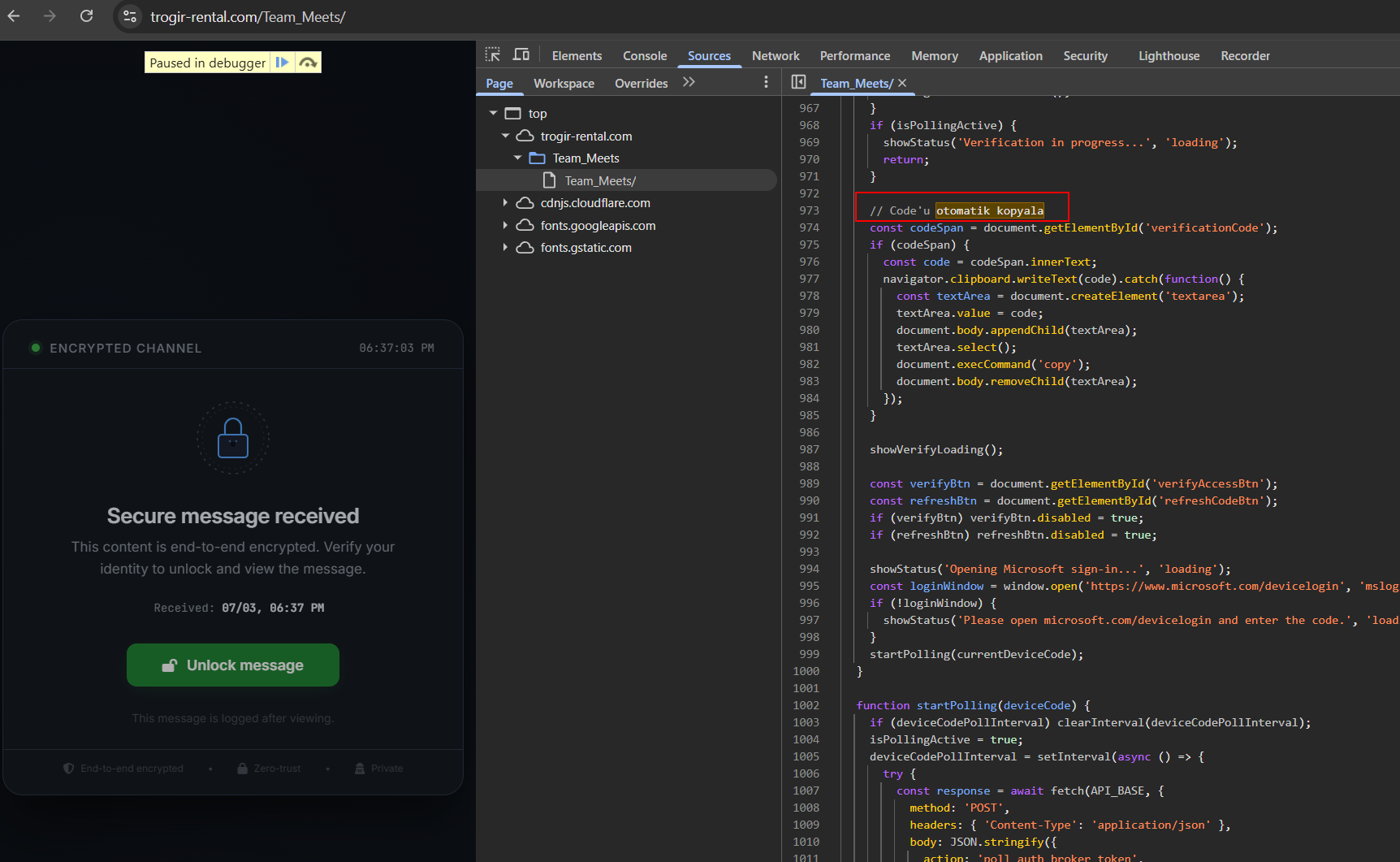The image size is (1400, 862).
Task: Expand the fonts.gstatic.com node
Action: pos(505,247)
